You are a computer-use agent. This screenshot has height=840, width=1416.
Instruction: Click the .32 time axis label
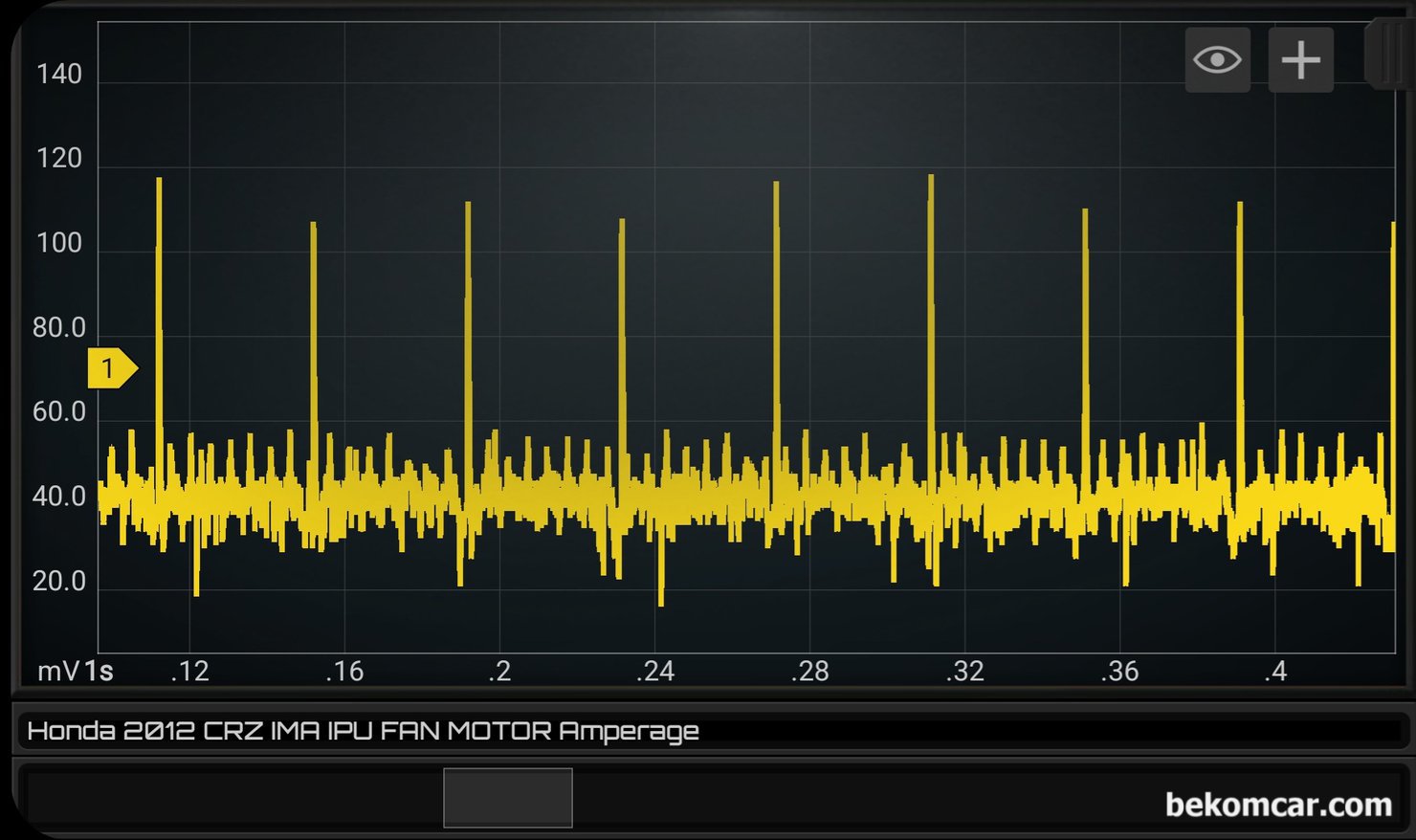[964, 672]
